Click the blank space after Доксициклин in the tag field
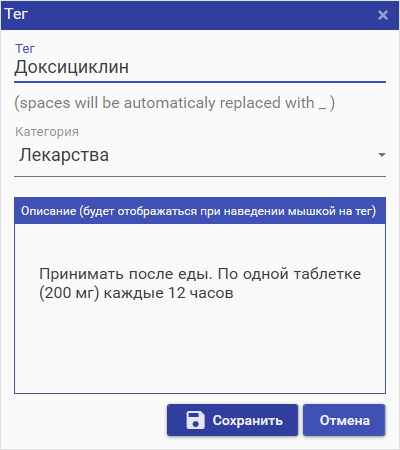This screenshot has height=450, width=400. tap(257, 67)
